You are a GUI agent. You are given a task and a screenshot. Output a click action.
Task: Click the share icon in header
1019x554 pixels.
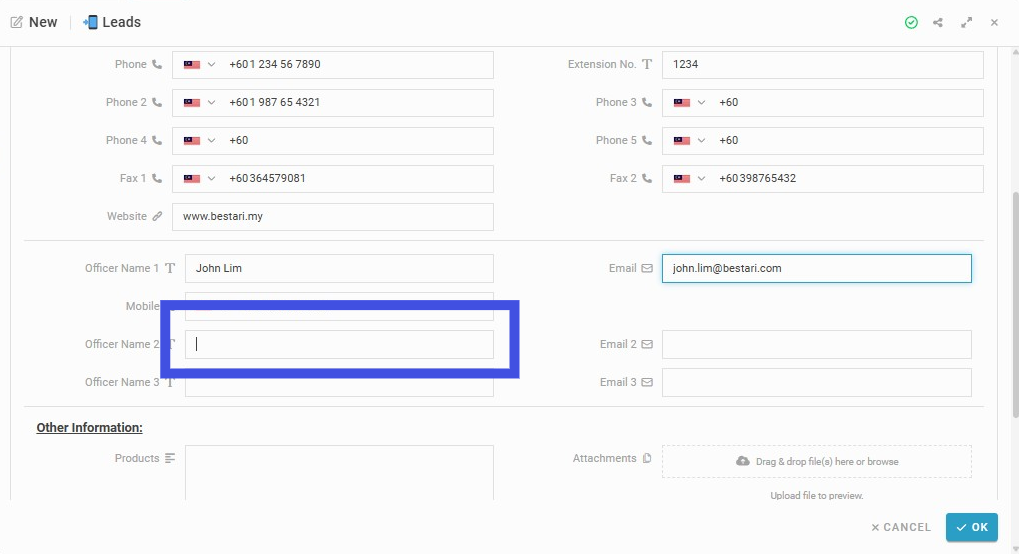pos(938,23)
